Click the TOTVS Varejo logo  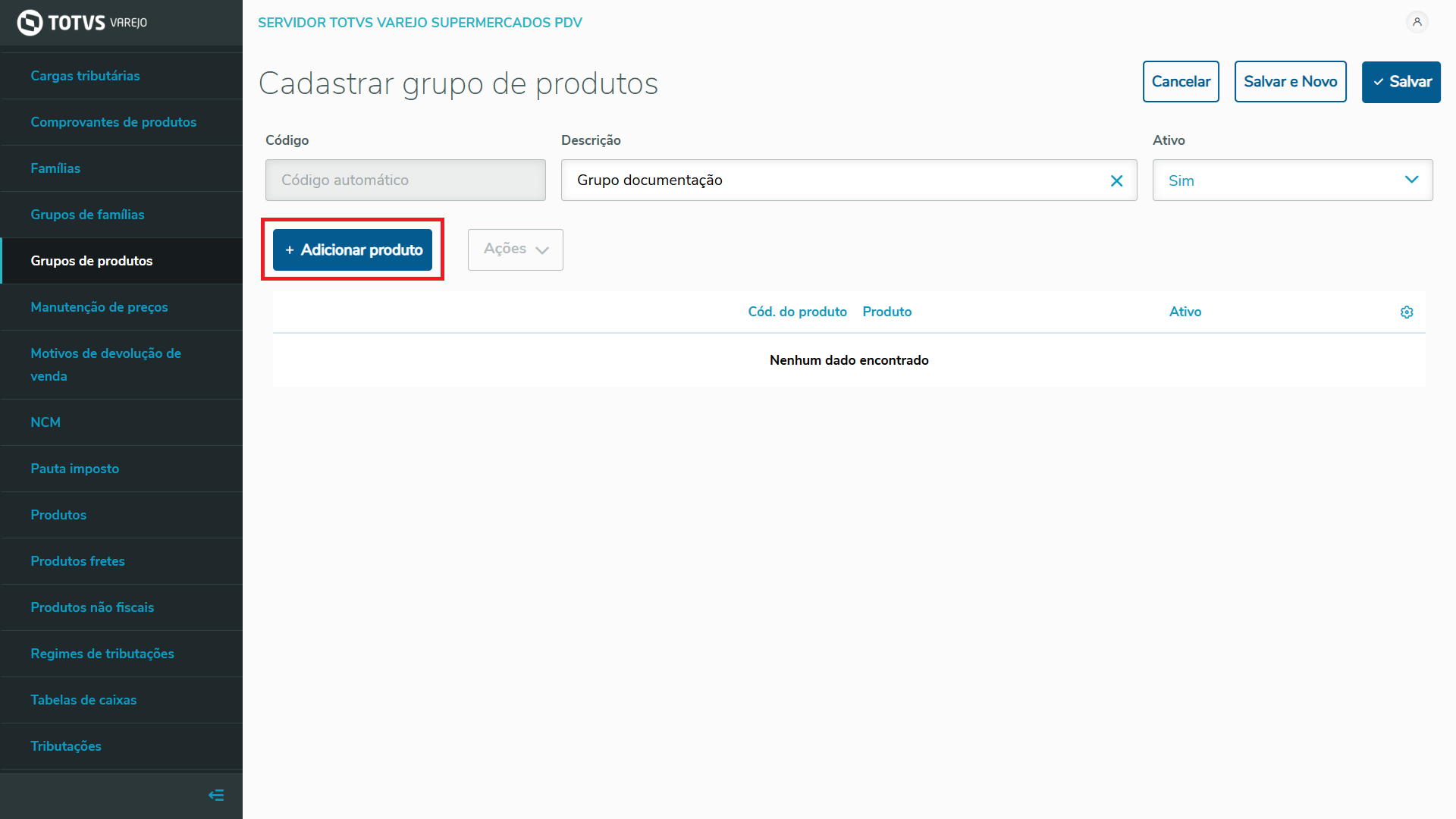click(82, 23)
